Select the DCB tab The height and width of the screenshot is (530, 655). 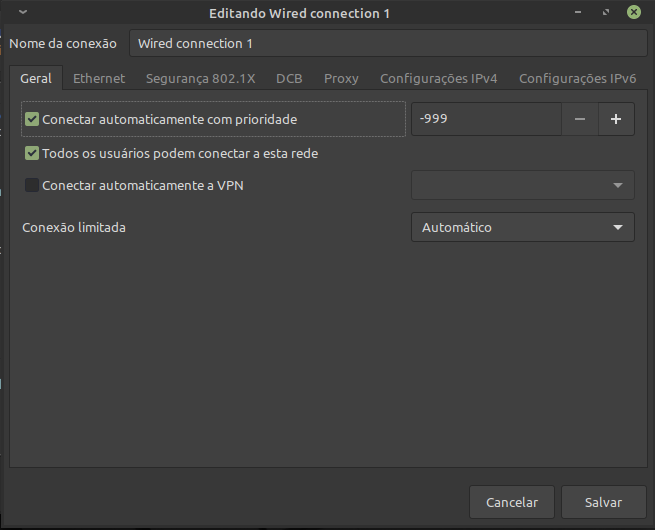tap(289, 78)
